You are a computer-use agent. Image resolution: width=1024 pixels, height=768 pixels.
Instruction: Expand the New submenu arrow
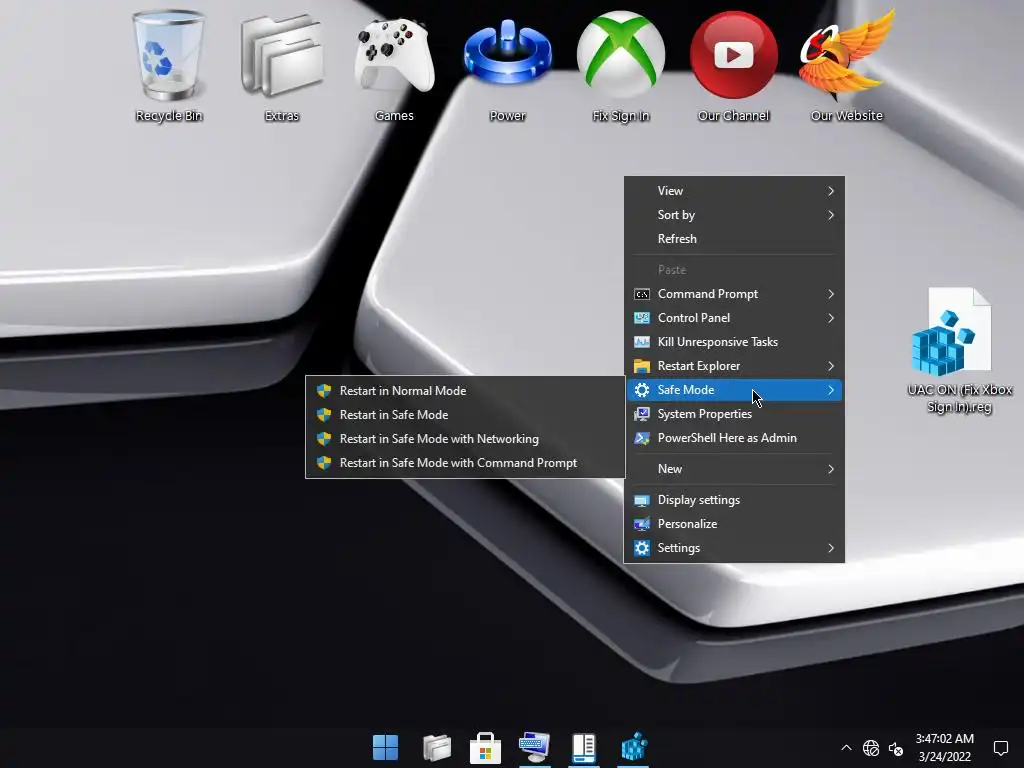click(x=831, y=469)
